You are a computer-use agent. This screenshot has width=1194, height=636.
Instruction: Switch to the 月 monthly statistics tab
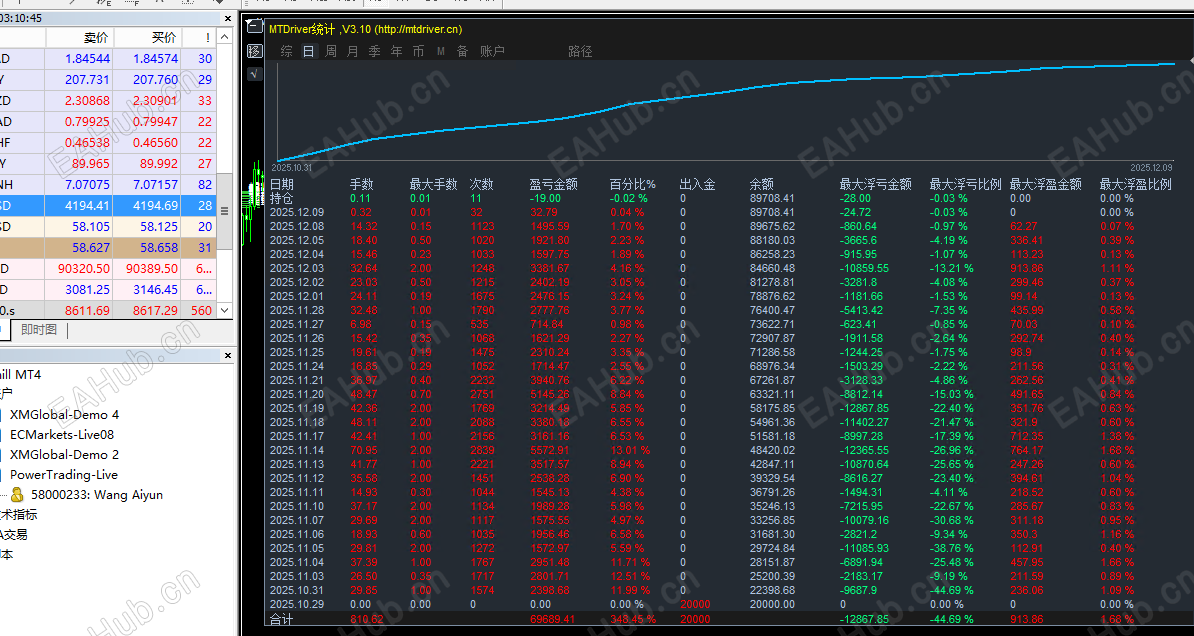[352, 51]
